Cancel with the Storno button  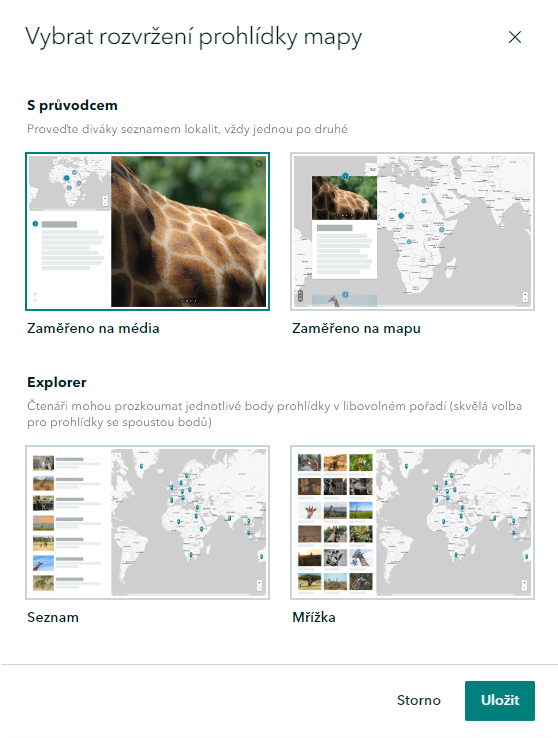pos(419,700)
